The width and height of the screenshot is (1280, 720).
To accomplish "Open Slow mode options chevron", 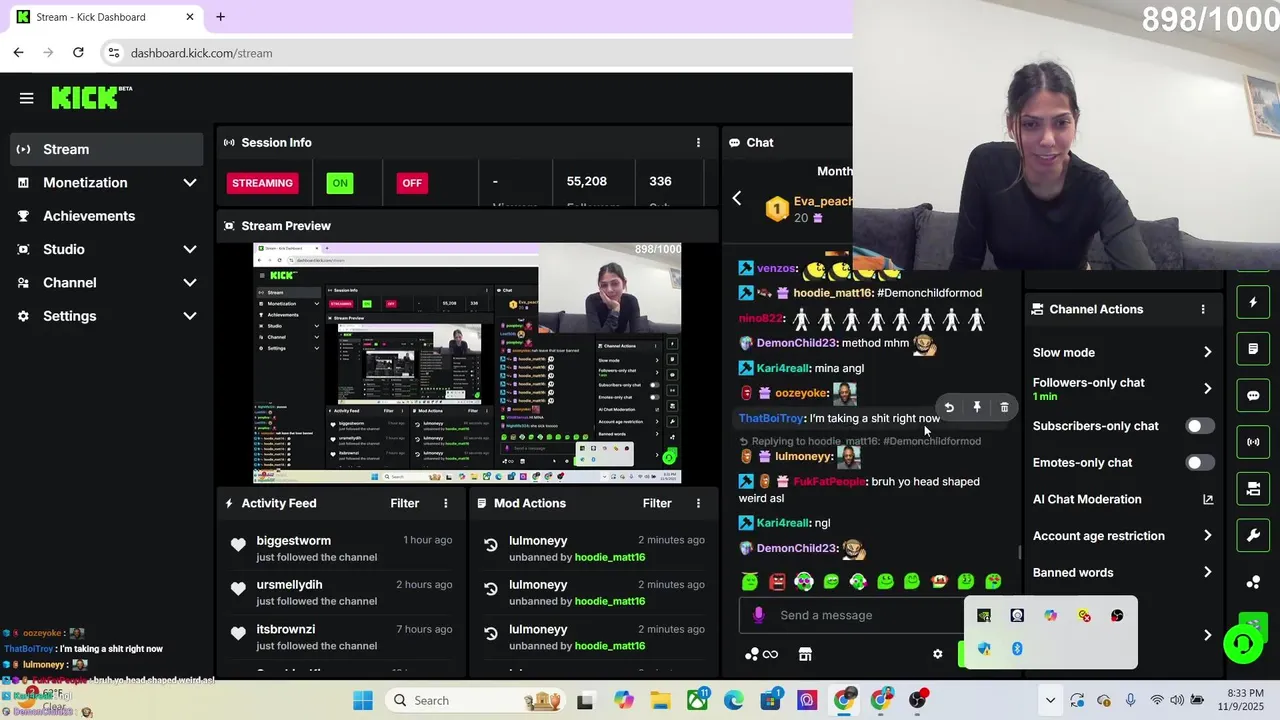I will 1207,352.
